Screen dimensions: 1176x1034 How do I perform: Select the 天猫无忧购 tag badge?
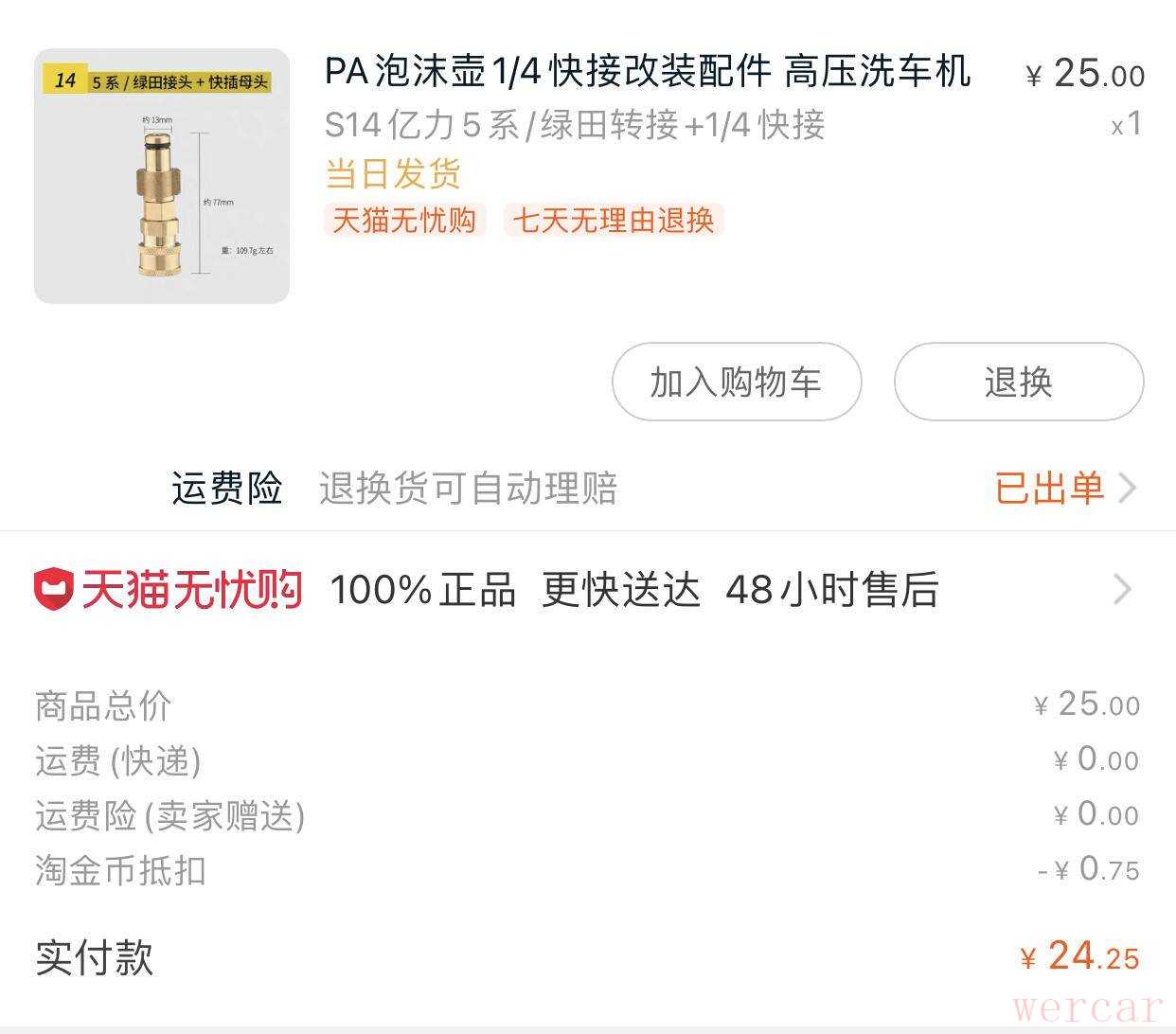[404, 221]
